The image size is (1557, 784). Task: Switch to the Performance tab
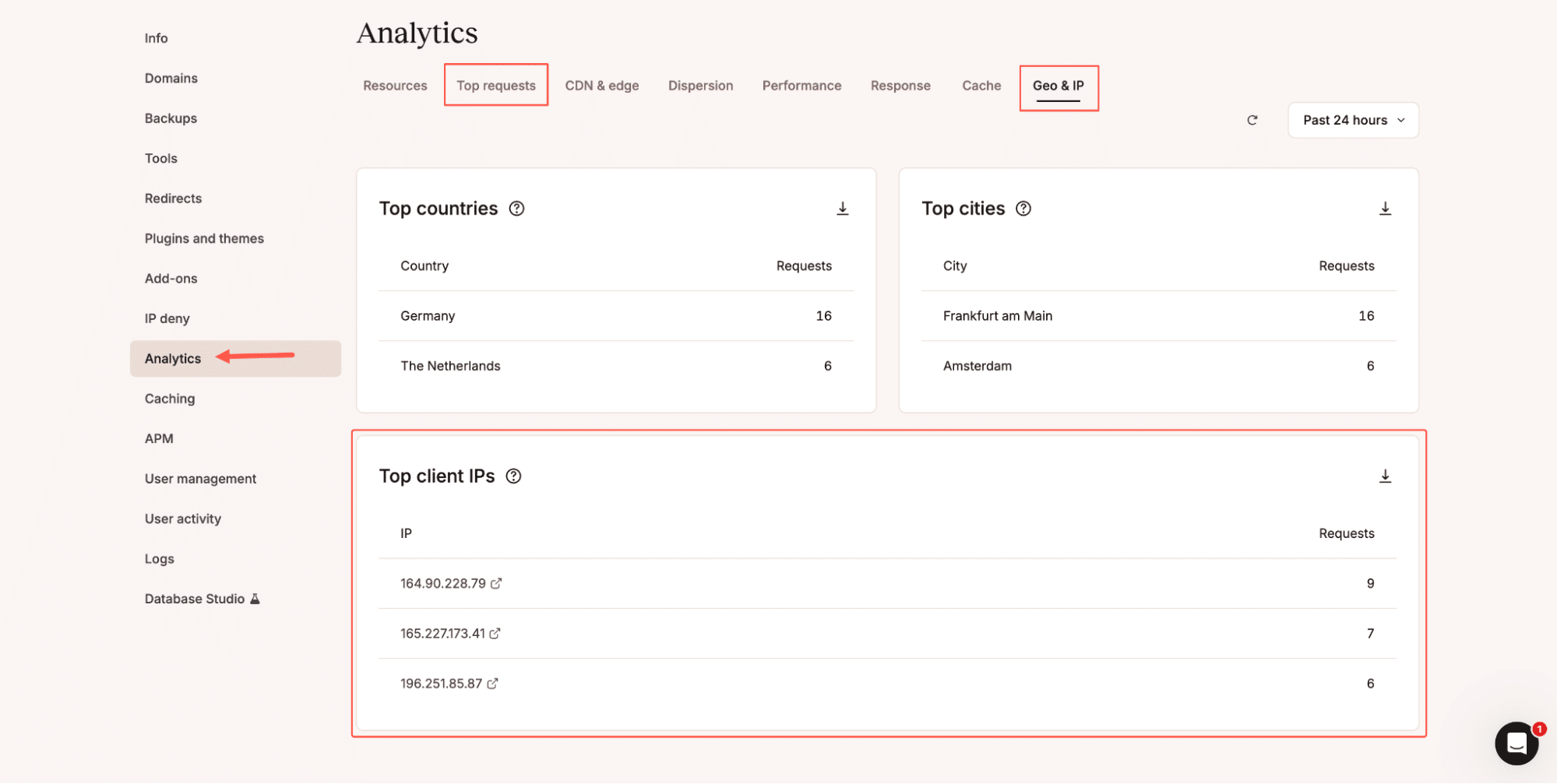[801, 86]
